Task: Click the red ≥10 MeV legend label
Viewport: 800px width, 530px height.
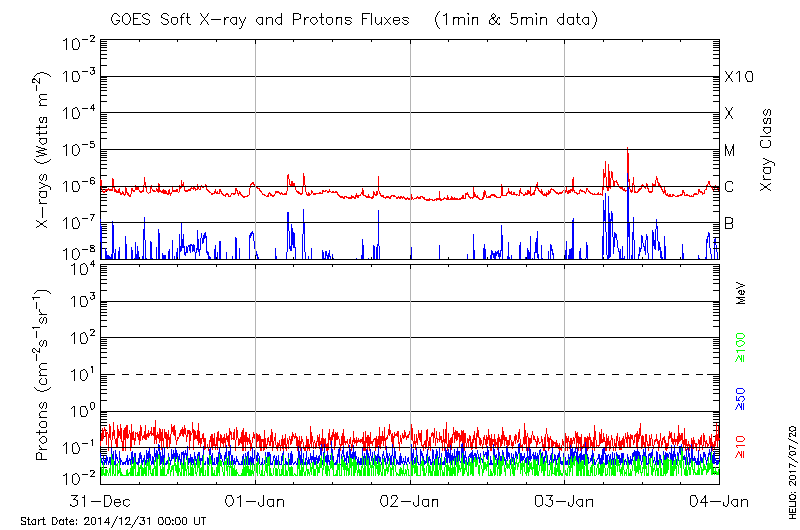Action: point(741,446)
